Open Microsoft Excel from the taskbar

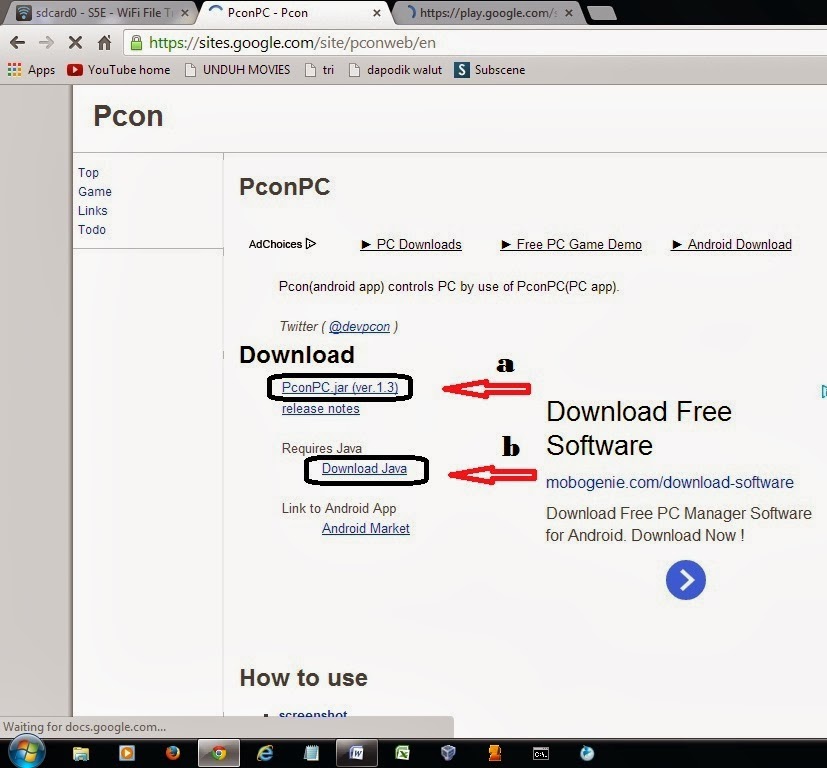coord(402,753)
